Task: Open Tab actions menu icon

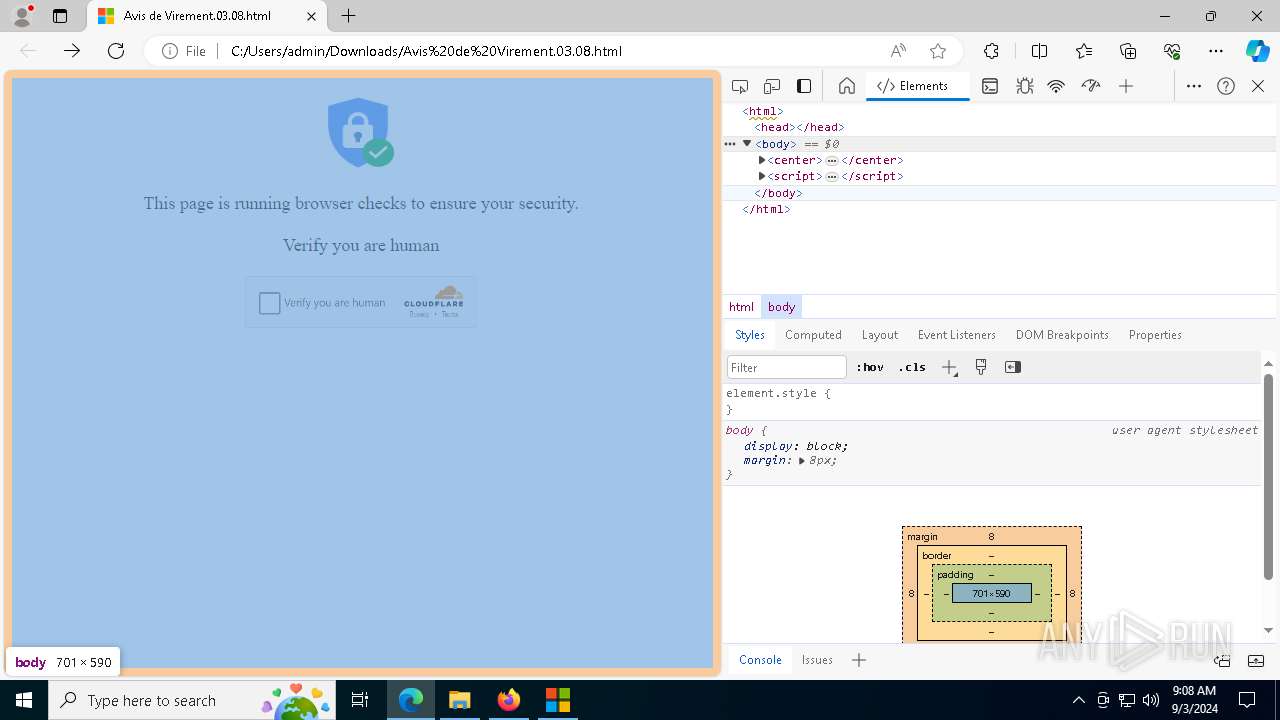Action: tap(60, 16)
